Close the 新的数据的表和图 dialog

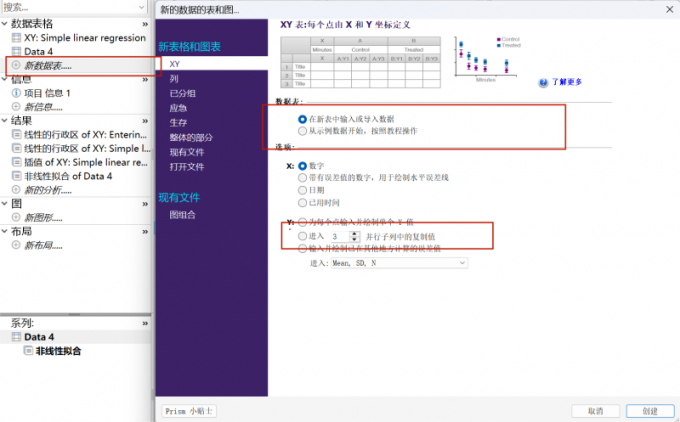coord(670,9)
